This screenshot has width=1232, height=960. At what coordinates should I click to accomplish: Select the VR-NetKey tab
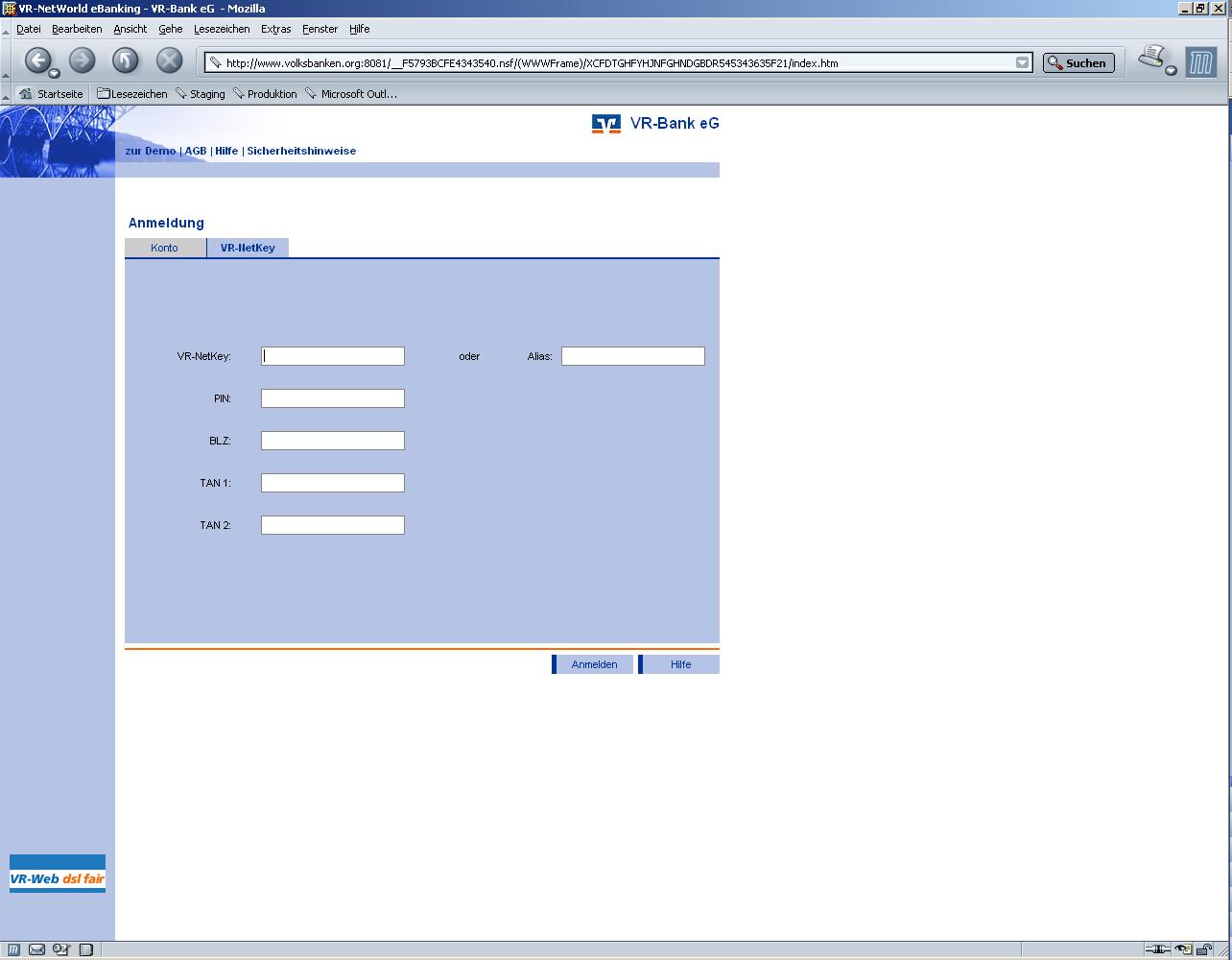(248, 248)
